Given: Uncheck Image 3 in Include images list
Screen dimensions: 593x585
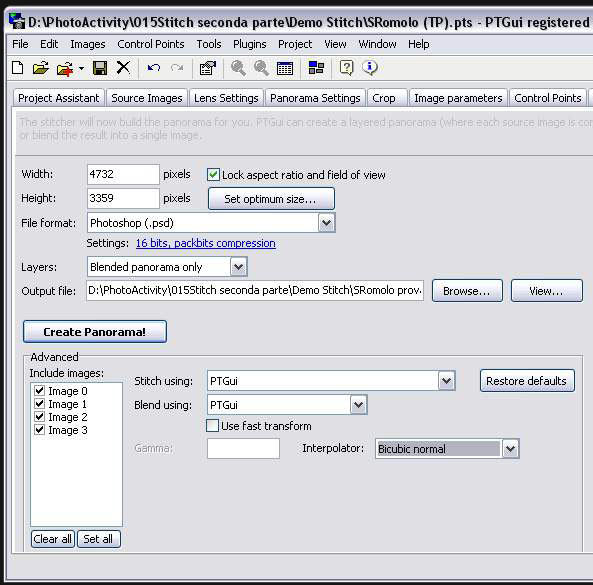Looking at the screenshot, I should 39,430.
